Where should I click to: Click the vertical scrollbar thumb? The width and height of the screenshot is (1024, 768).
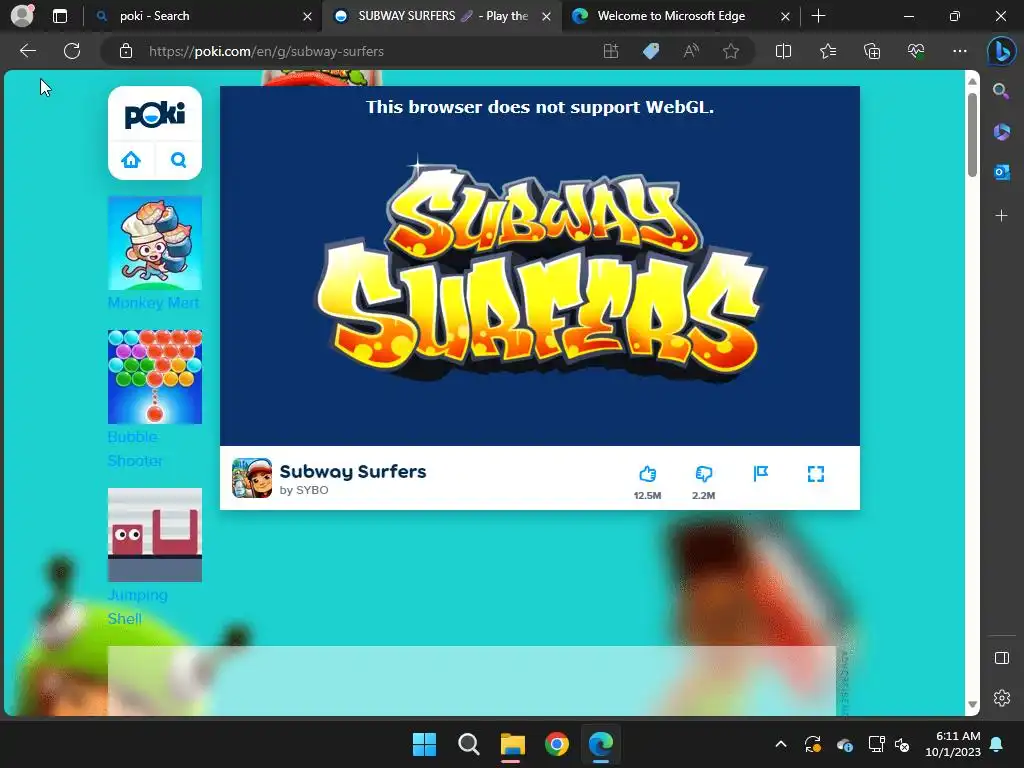[972, 135]
